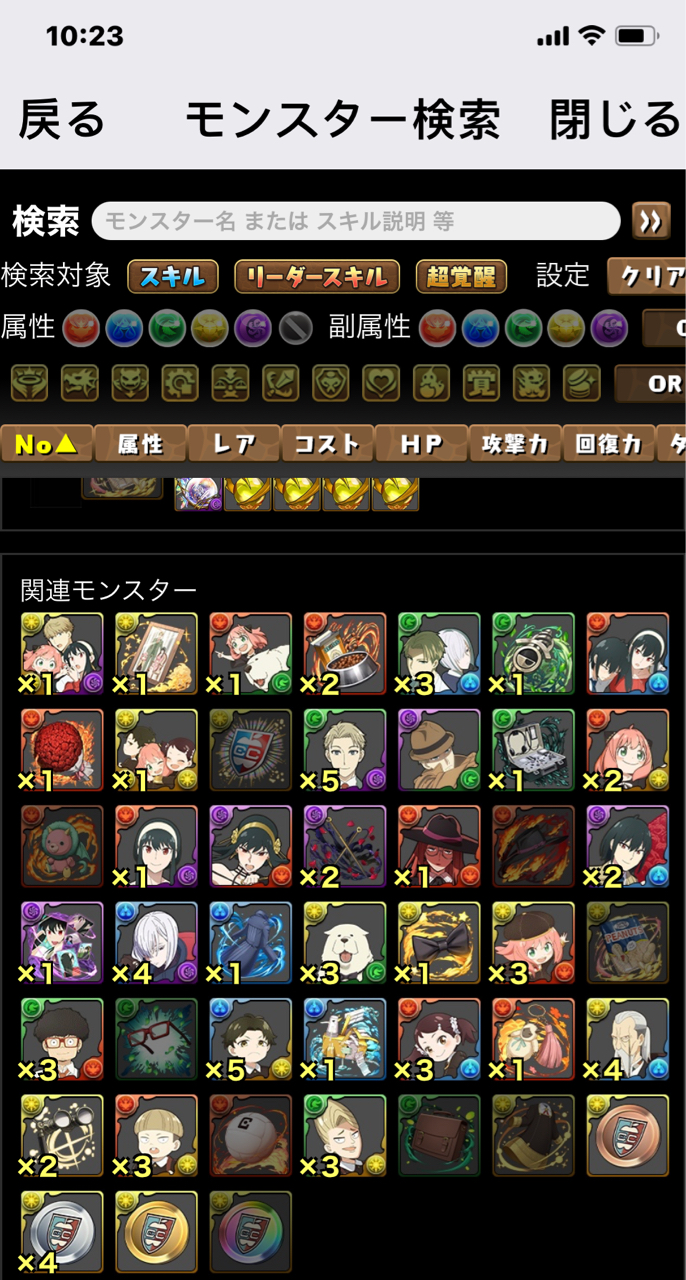Expand search with the double-arrow button

coord(651,221)
